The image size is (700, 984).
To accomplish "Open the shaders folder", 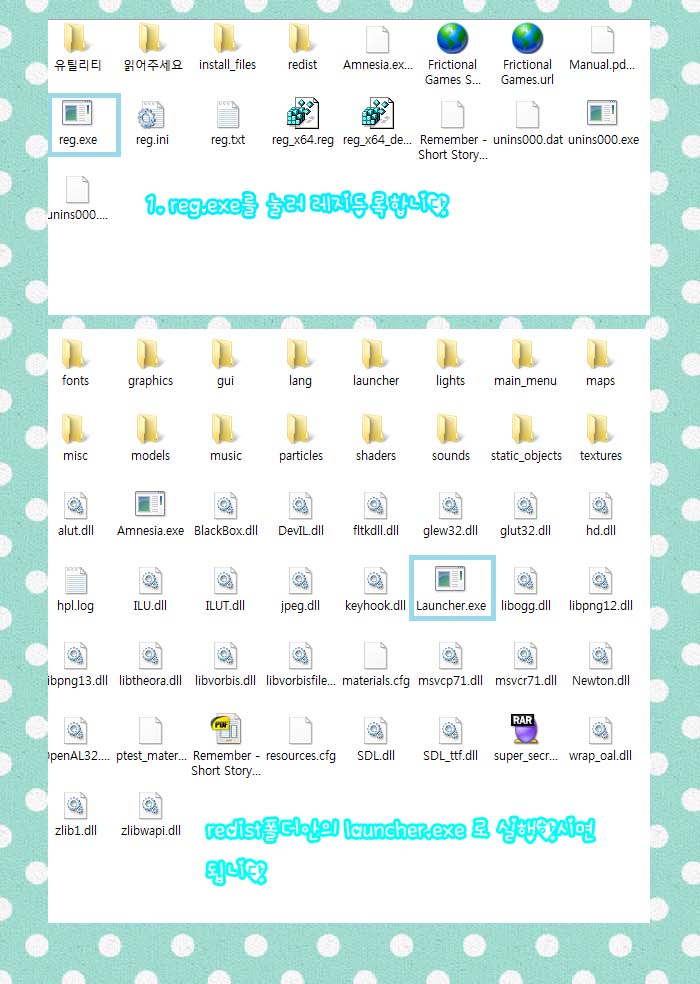I will (x=375, y=429).
